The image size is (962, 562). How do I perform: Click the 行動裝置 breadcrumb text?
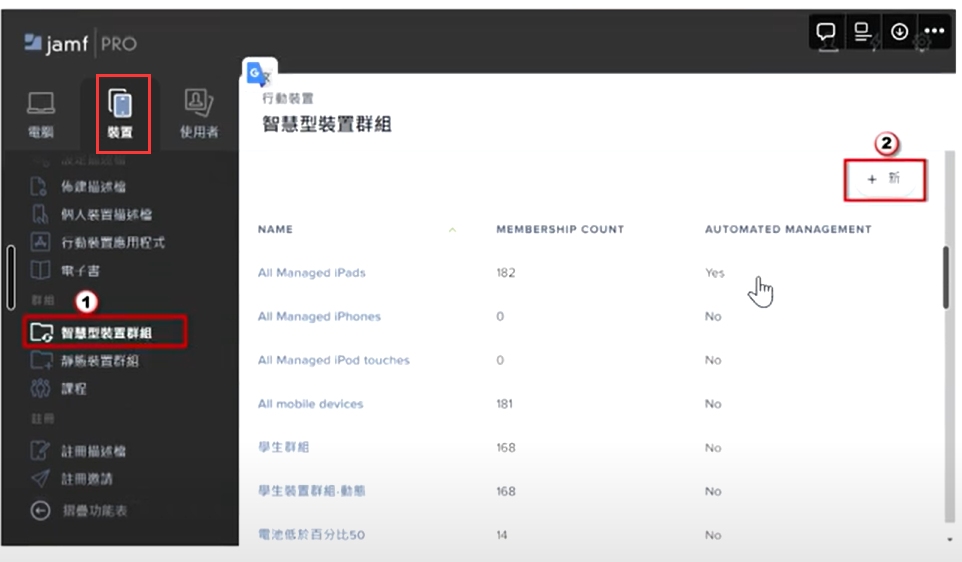pyautogui.click(x=288, y=98)
